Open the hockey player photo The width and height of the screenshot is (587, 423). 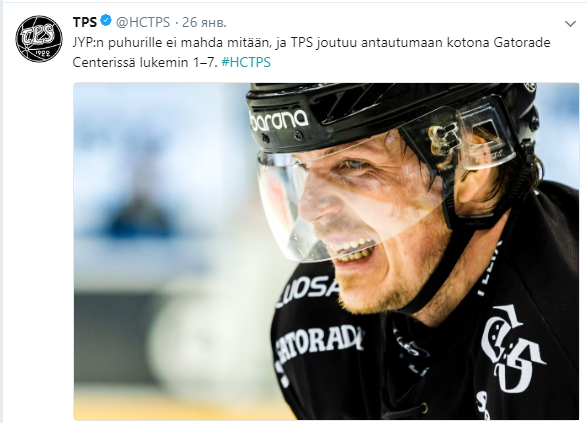tap(326, 251)
